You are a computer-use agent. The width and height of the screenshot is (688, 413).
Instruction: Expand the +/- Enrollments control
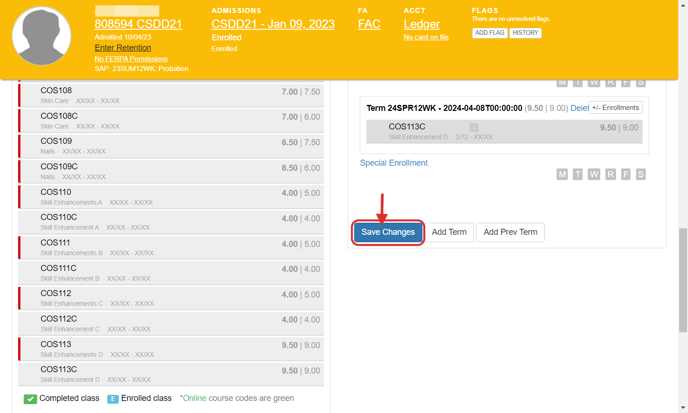pos(615,108)
